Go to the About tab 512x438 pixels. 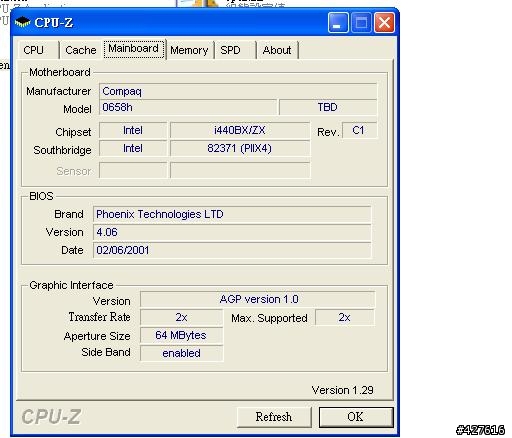(277, 50)
